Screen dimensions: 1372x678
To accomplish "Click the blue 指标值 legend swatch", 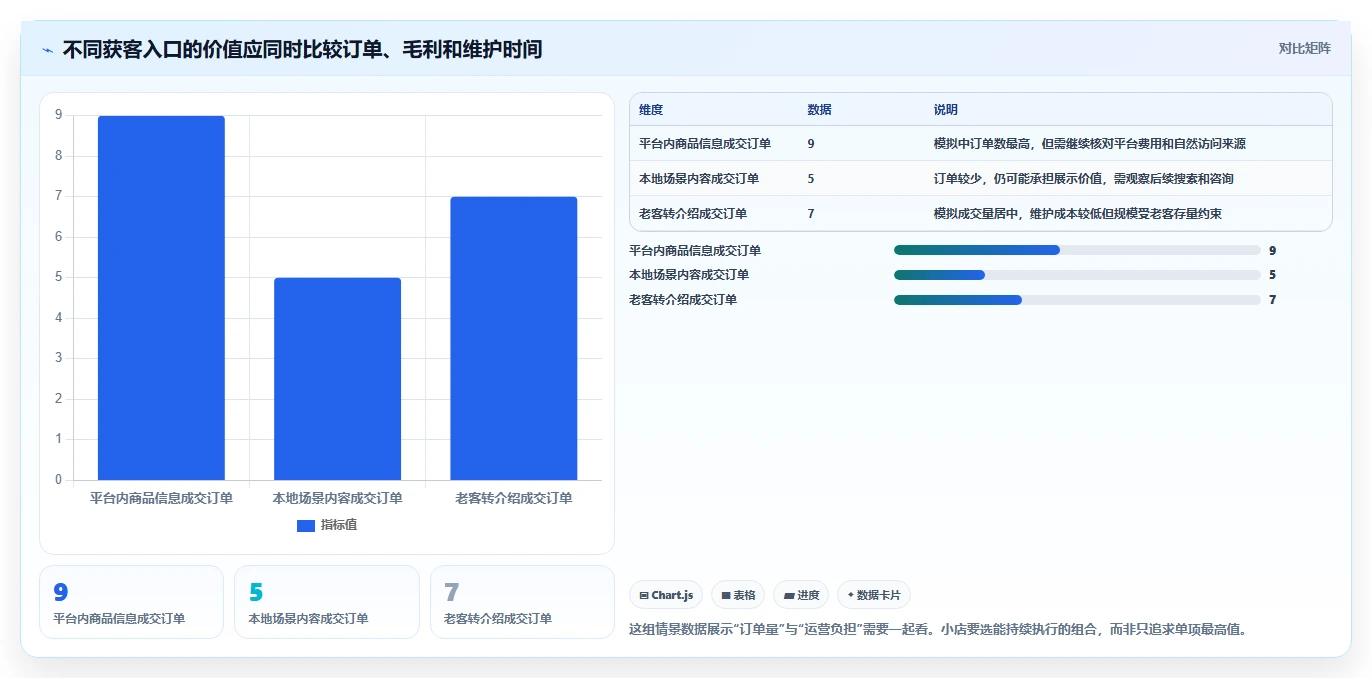I will point(306,525).
